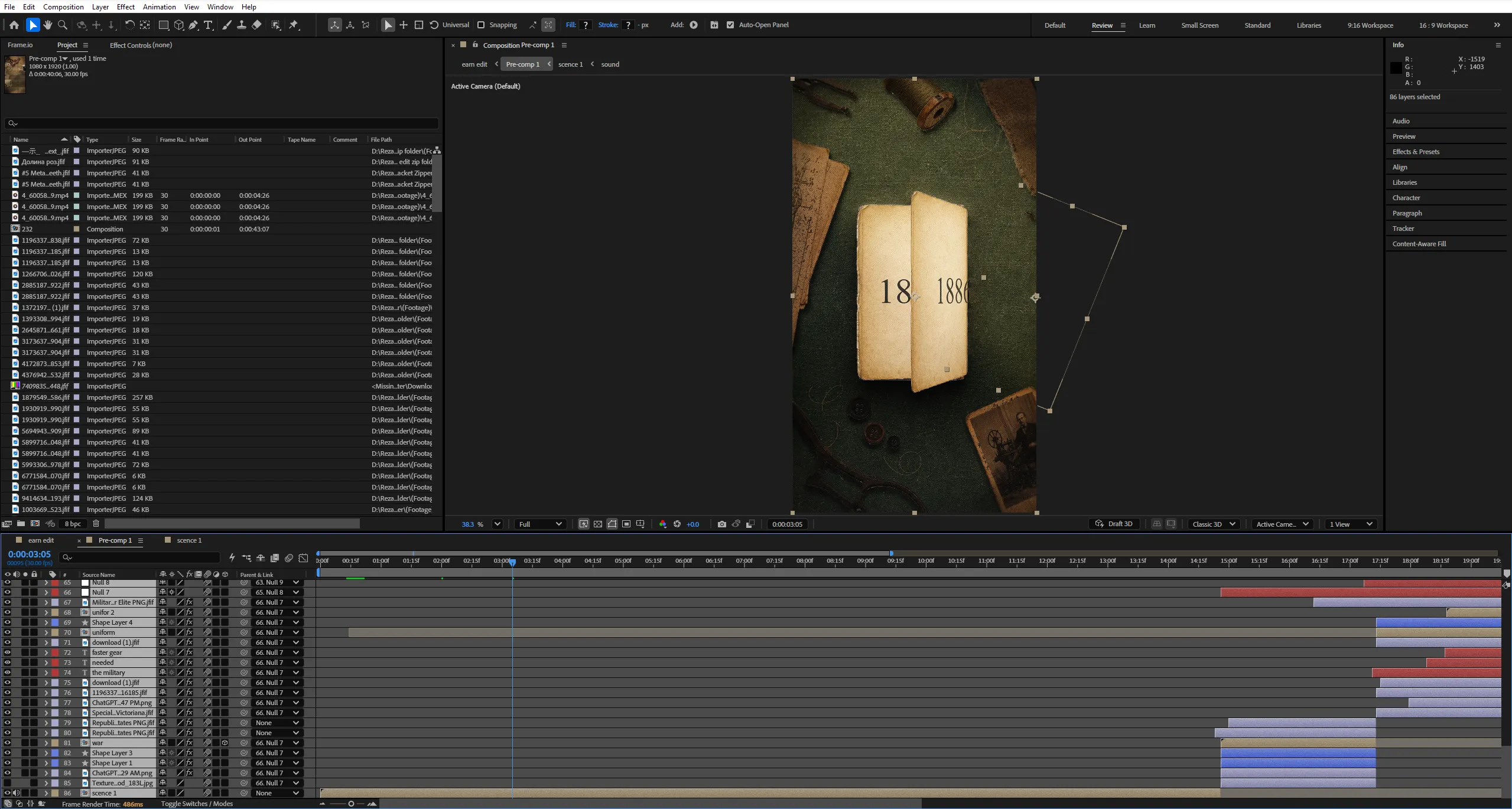Switch to the scence 1 timeline tab
The width and height of the screenshot is (1512, 809).
coord(189,540)
